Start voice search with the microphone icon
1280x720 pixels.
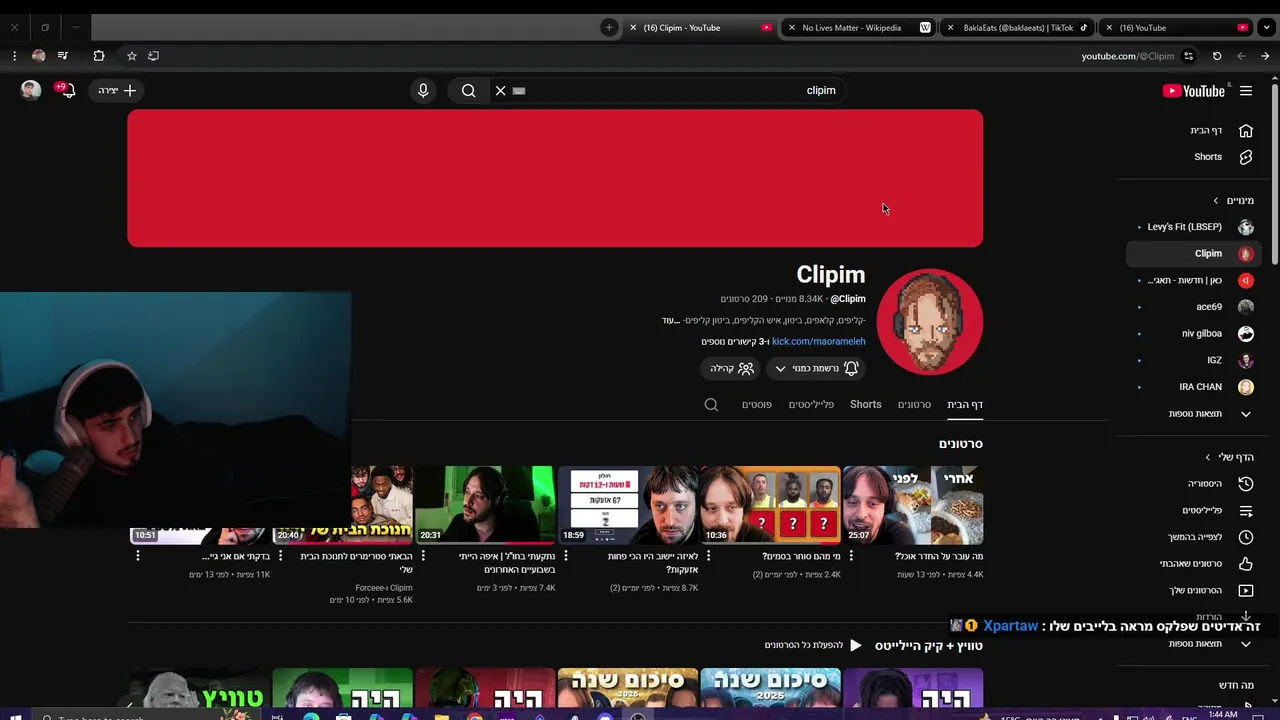click(423, 91)
